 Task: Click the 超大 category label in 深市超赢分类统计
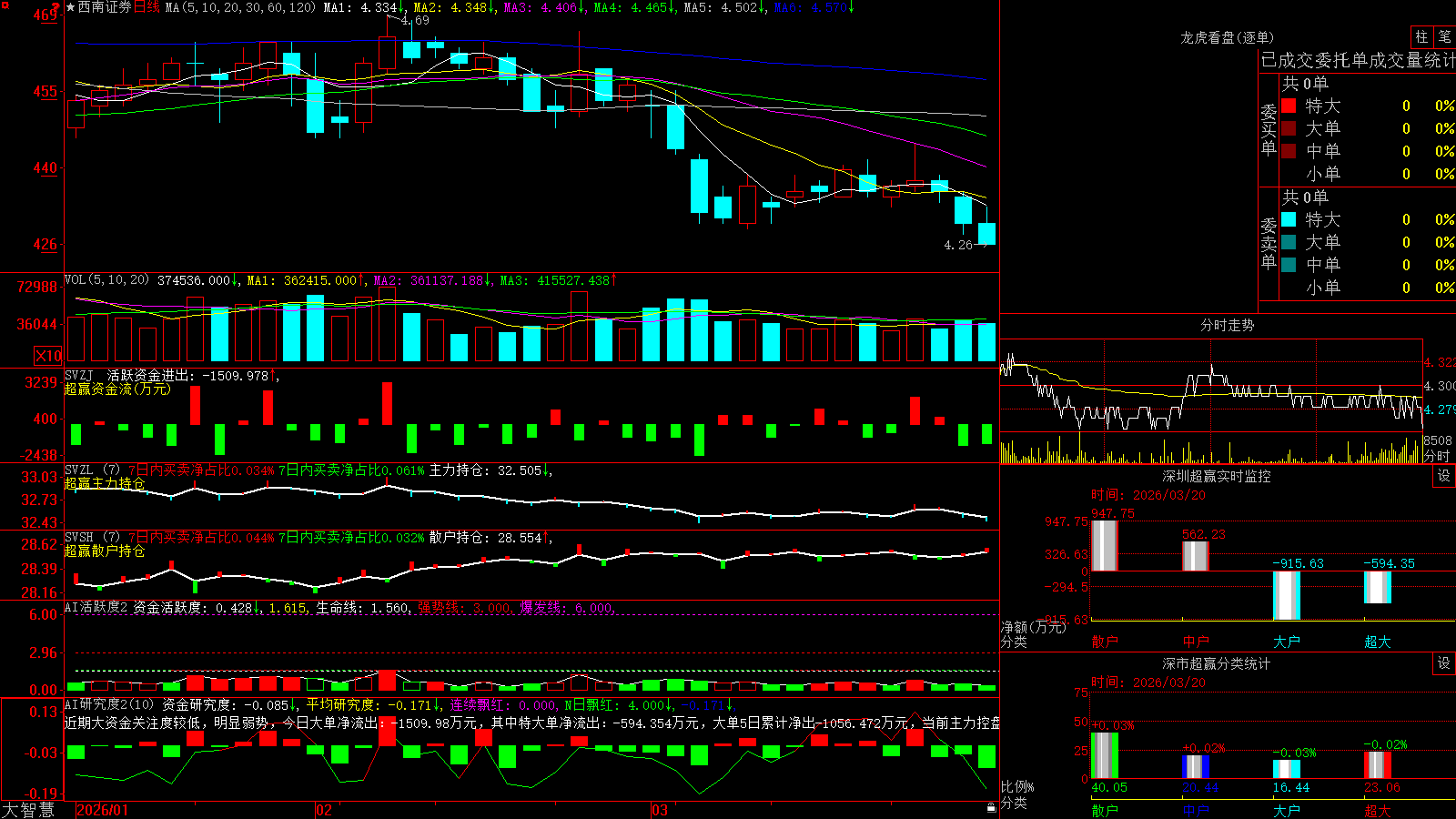[1378, 810]
